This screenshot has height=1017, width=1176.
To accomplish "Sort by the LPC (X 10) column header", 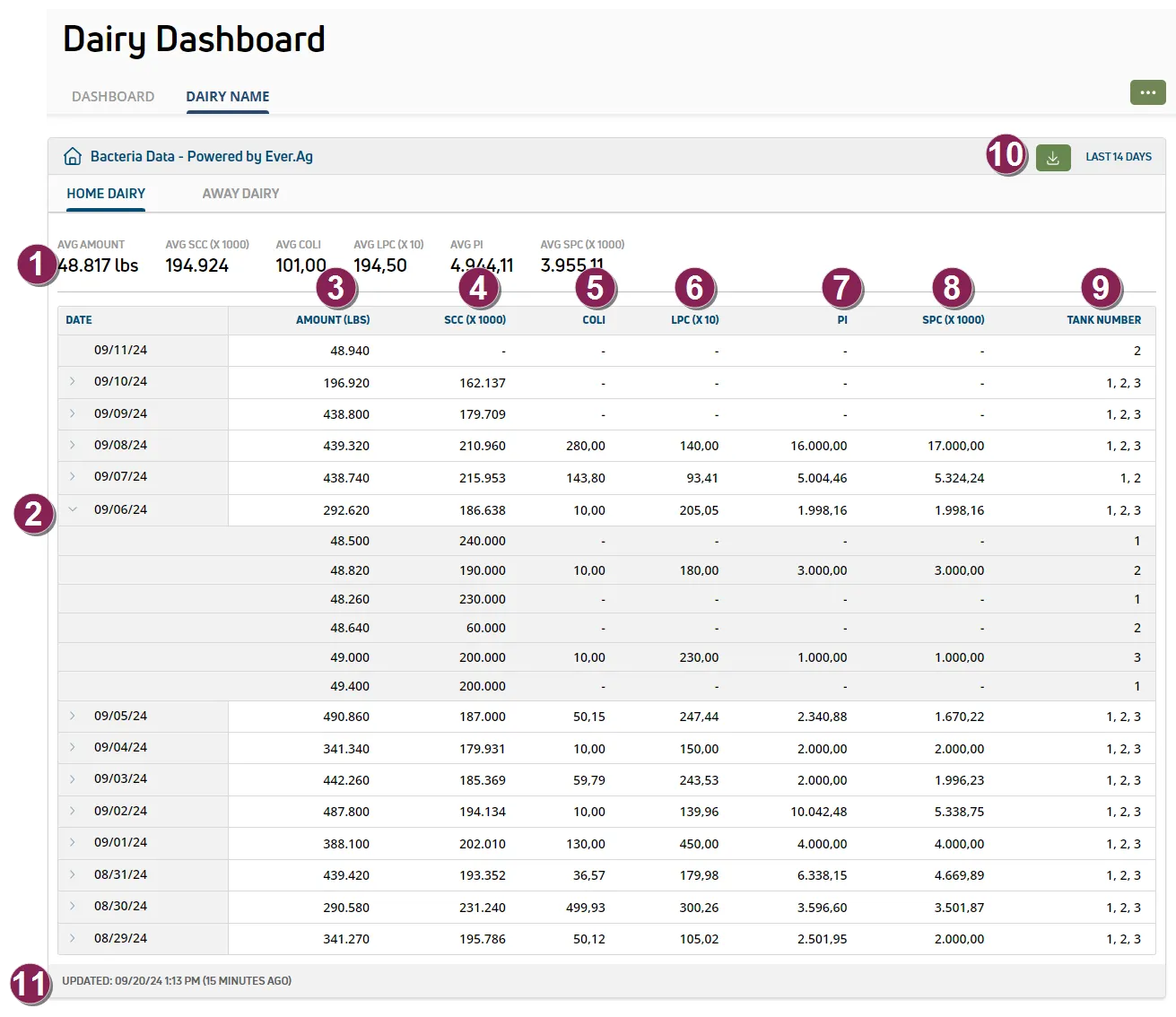I will [695, 320].
